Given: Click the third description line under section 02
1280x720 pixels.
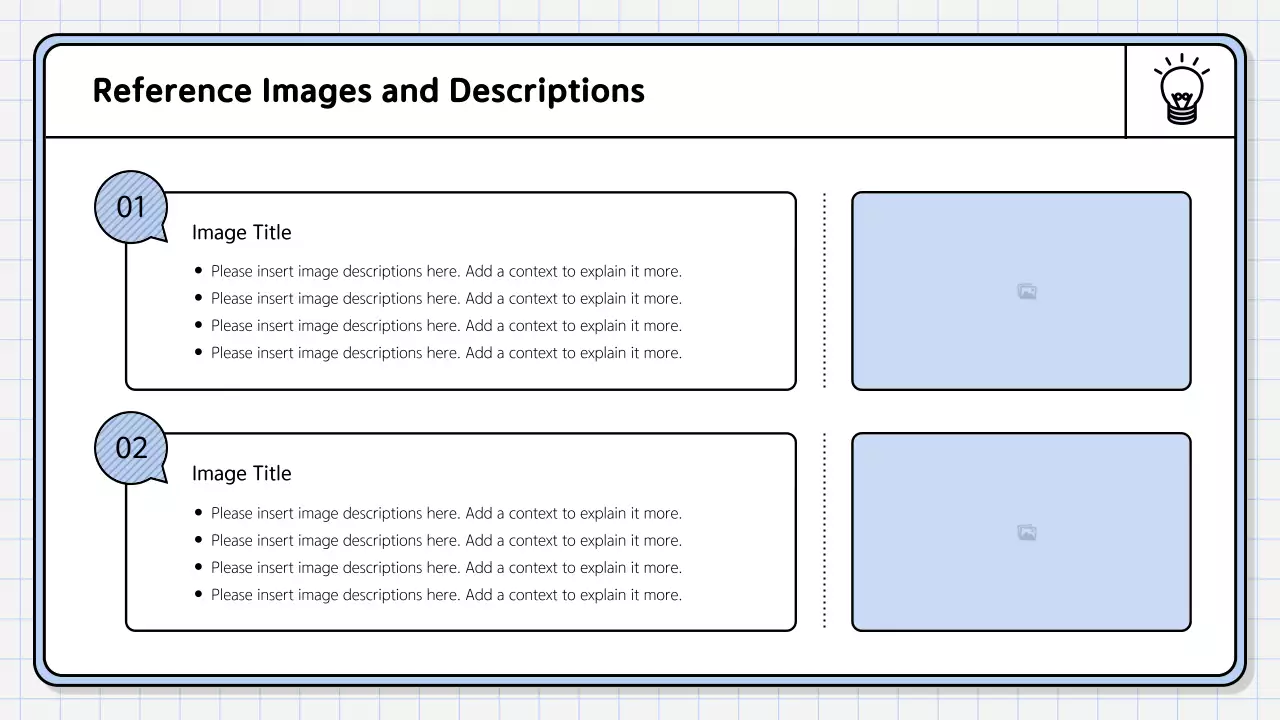Looking at the screenshot, I should pyautogui.click(x=446, y=567).
